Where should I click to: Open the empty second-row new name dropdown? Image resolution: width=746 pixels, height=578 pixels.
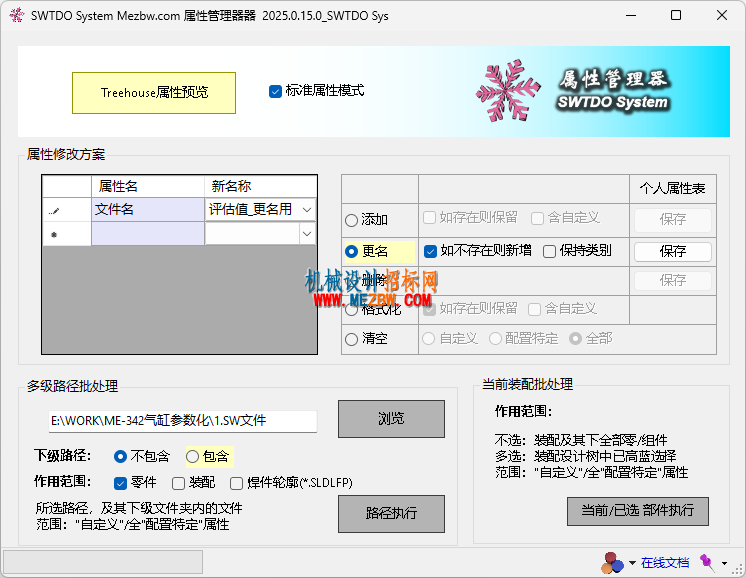(306, 234)
